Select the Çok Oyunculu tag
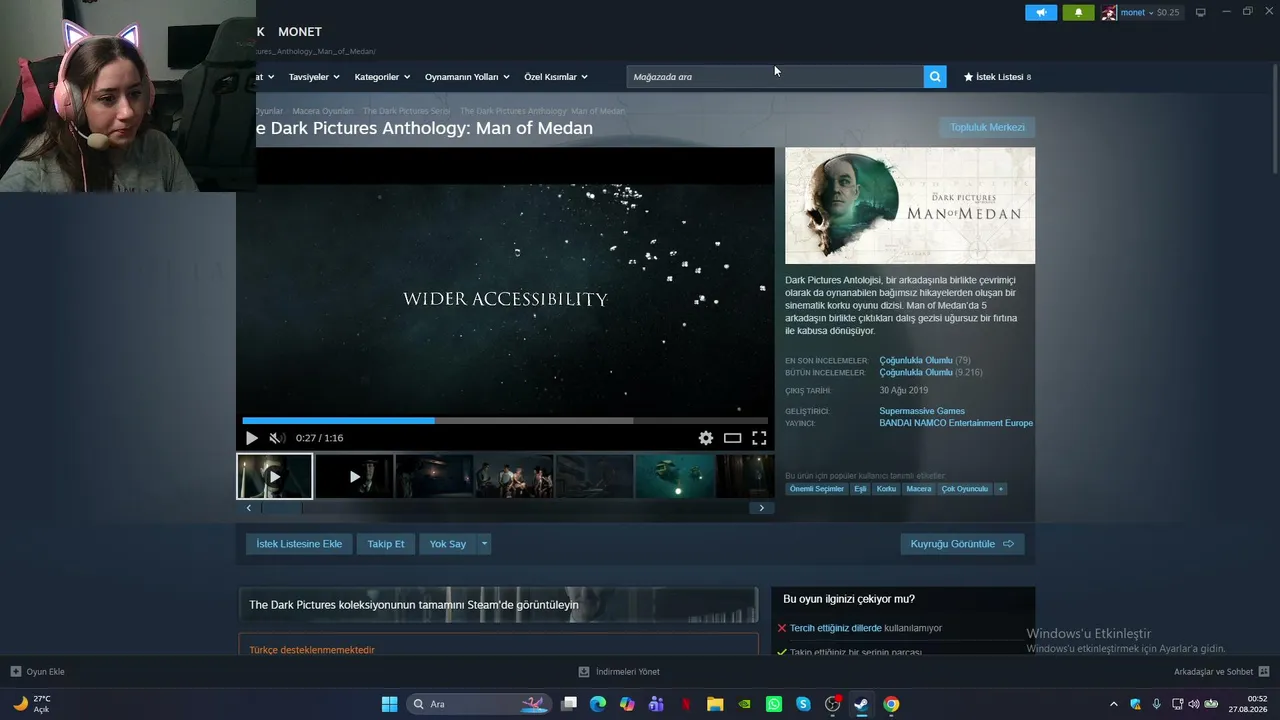Image resolution: width=1280 pixels, height=720 pixels. pyautogui.click(x=965, y=489)
